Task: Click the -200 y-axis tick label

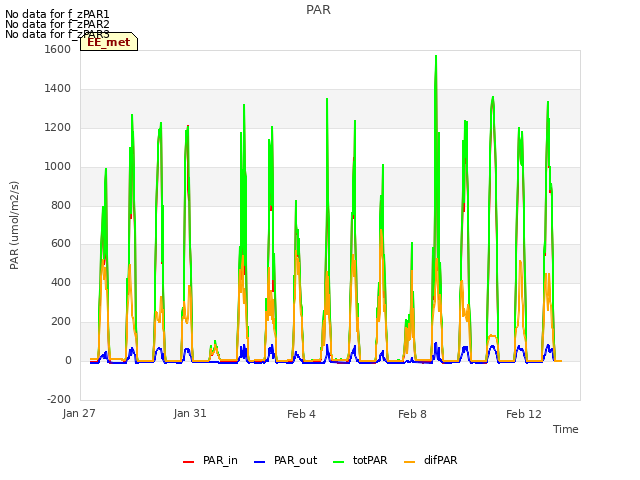Action: (x=59, y=399)
